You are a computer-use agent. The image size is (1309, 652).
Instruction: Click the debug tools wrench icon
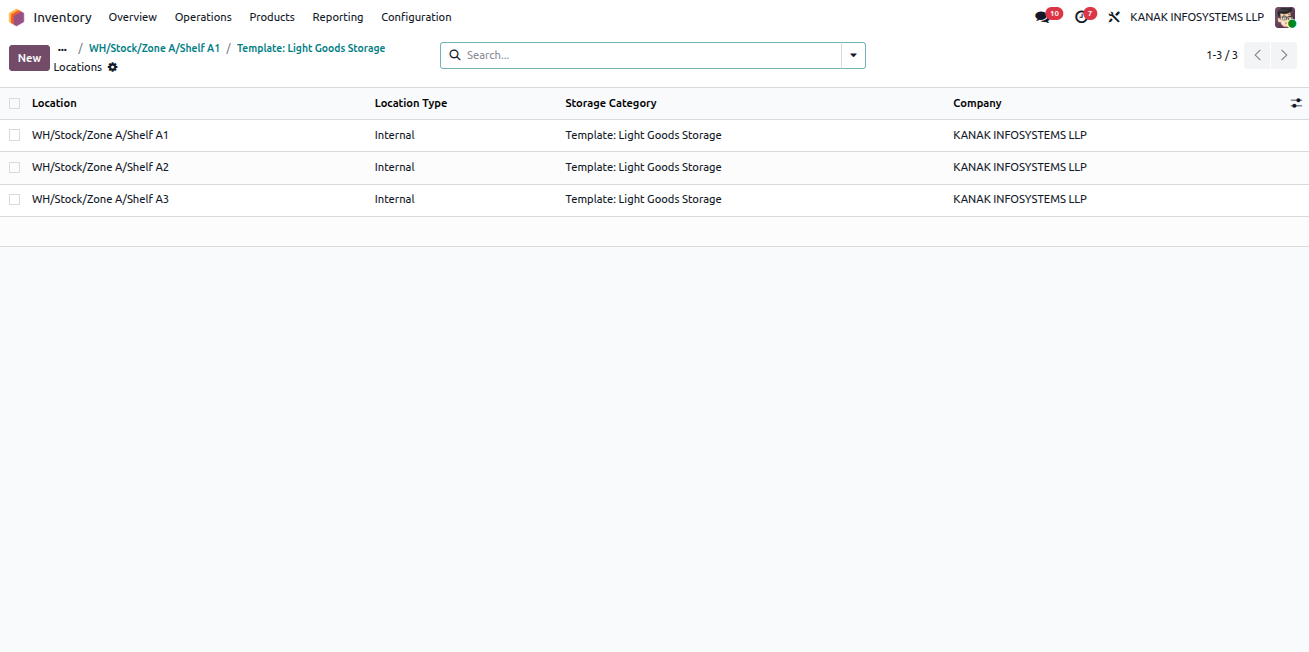click(x=1114, y=17)
